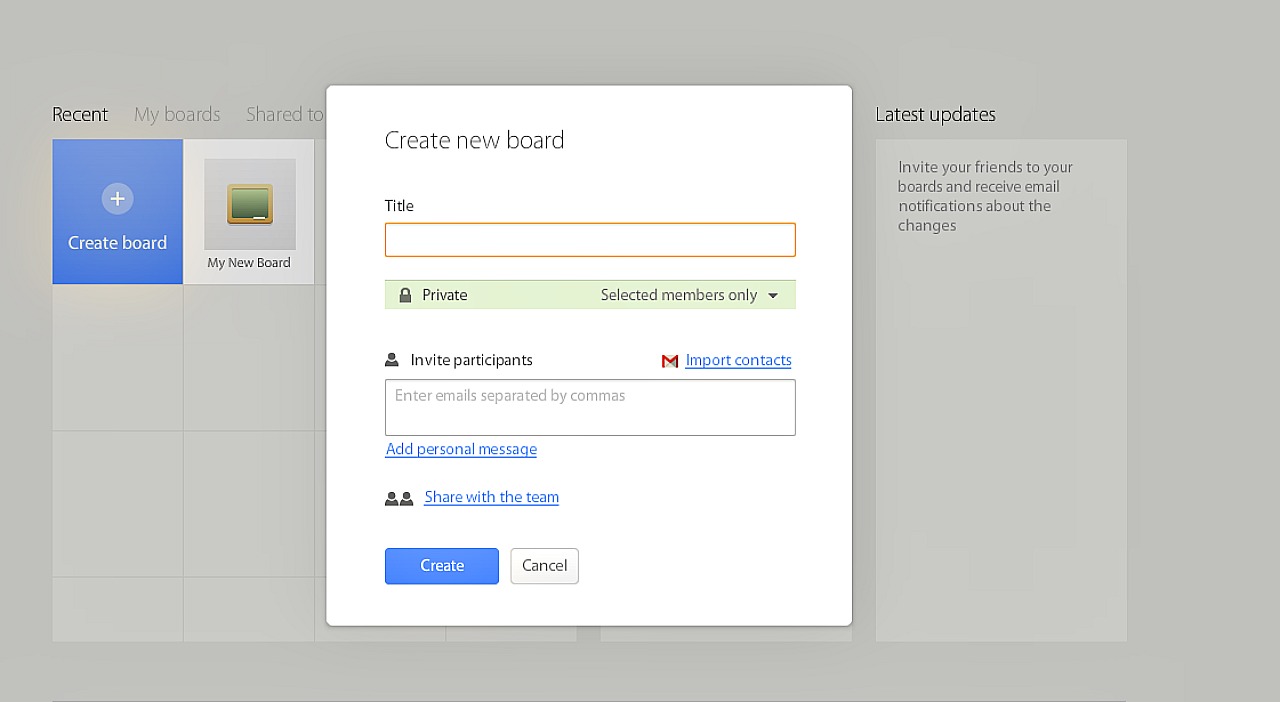Viewport: 1280px width, 702px height.
Task: Click the Create board blue tile
Action: pyautogui.click(x=117, y=211)
